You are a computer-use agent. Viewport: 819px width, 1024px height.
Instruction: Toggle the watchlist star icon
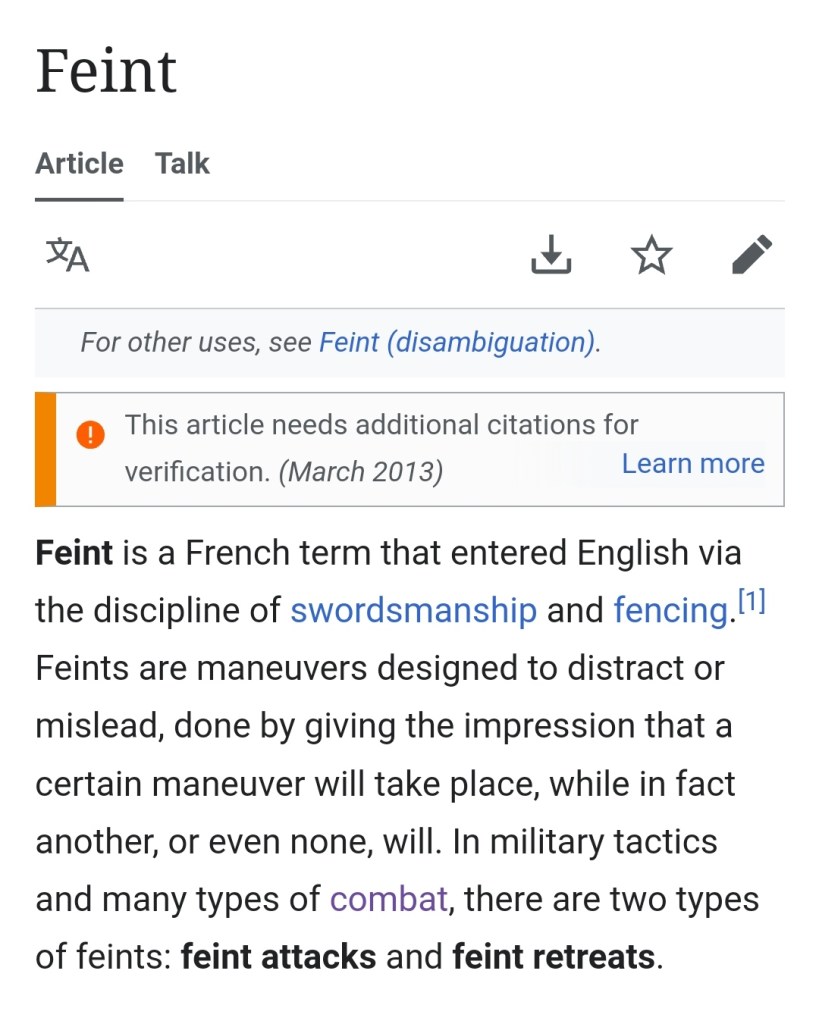point(652,256)
